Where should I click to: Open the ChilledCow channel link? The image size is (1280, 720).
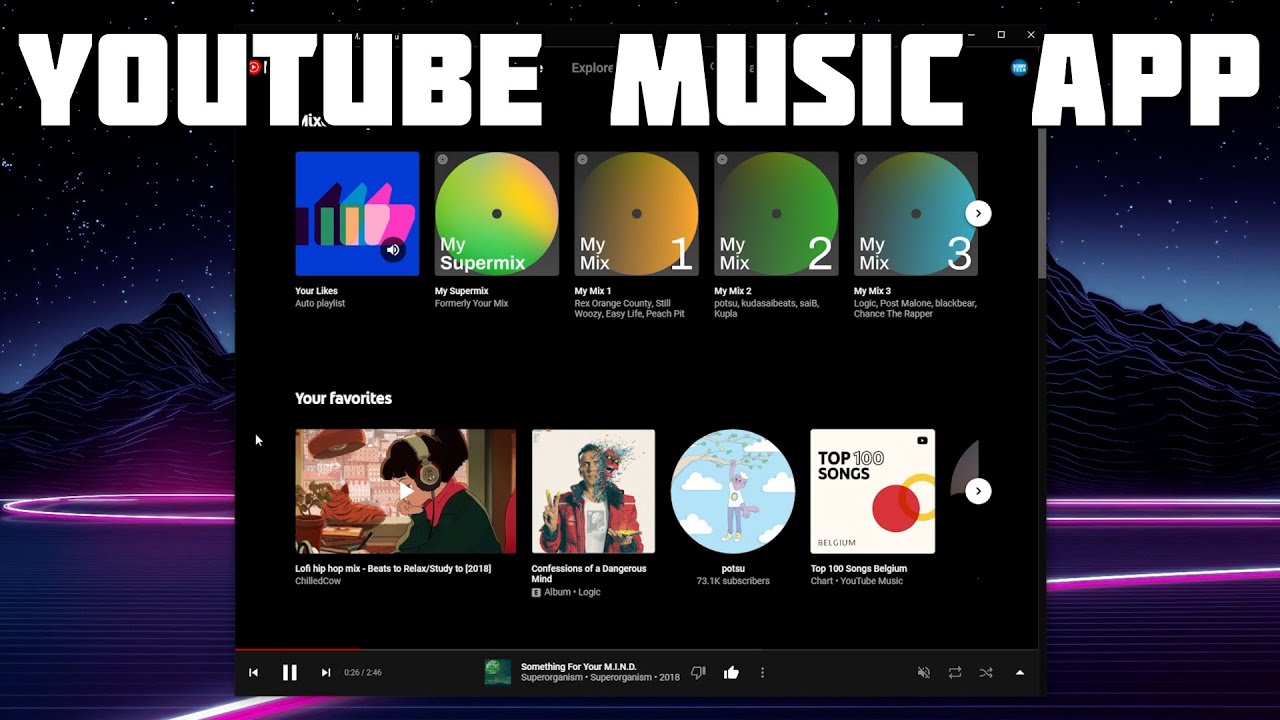(x=318, y=581)
